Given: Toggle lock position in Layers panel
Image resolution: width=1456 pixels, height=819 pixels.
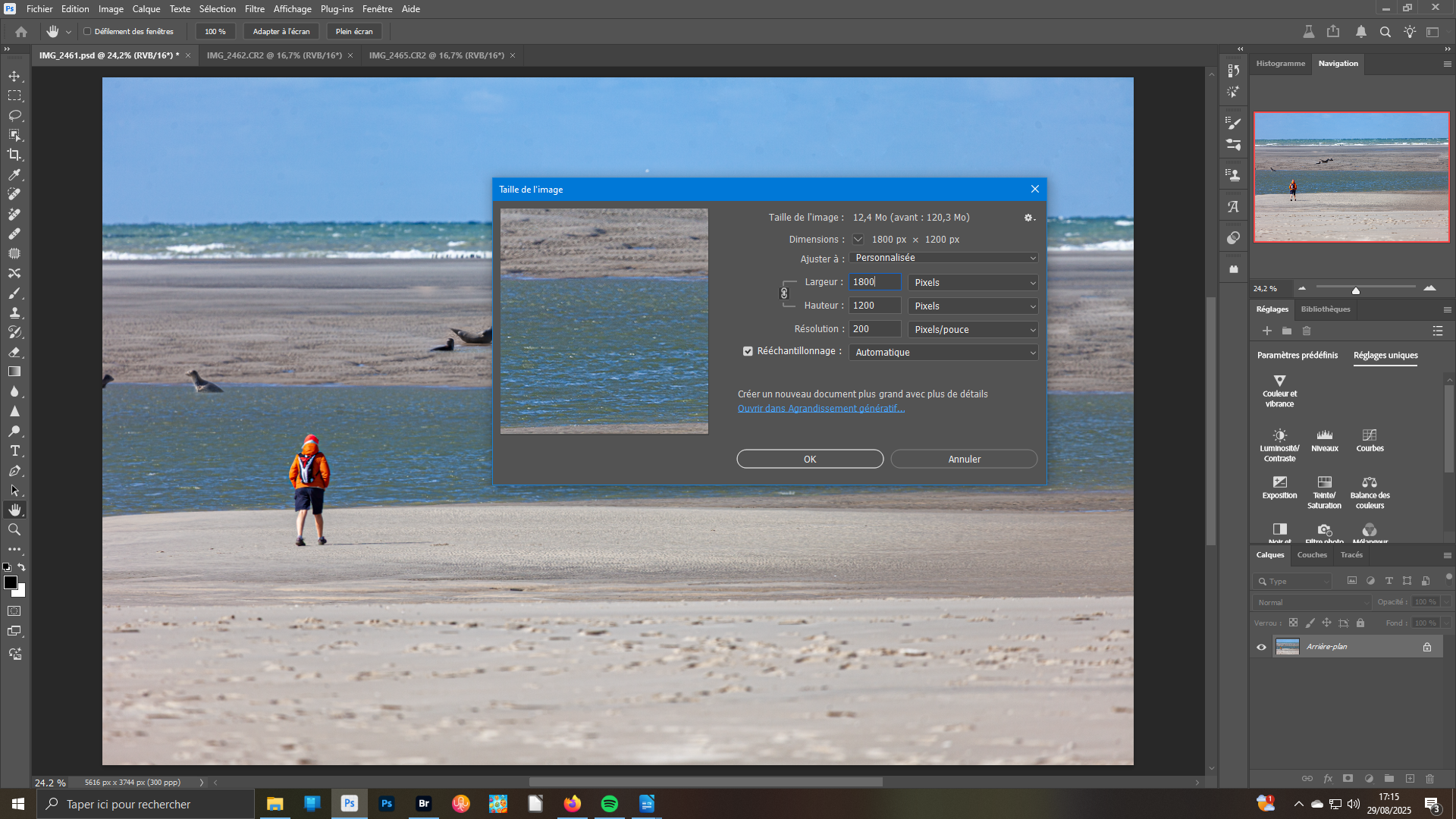Looking at the screenshot, I should point(1327,623).
